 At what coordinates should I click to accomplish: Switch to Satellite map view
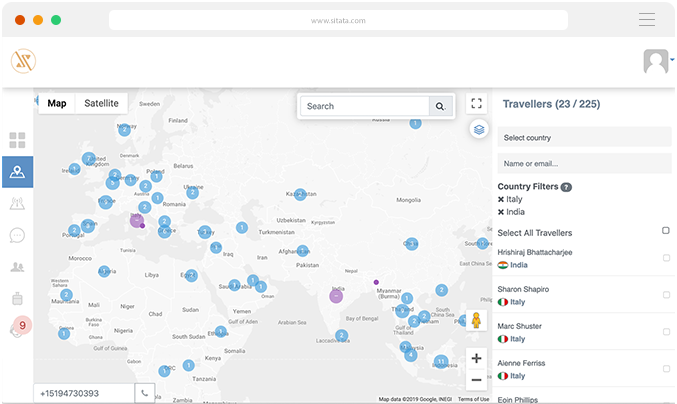101,103
